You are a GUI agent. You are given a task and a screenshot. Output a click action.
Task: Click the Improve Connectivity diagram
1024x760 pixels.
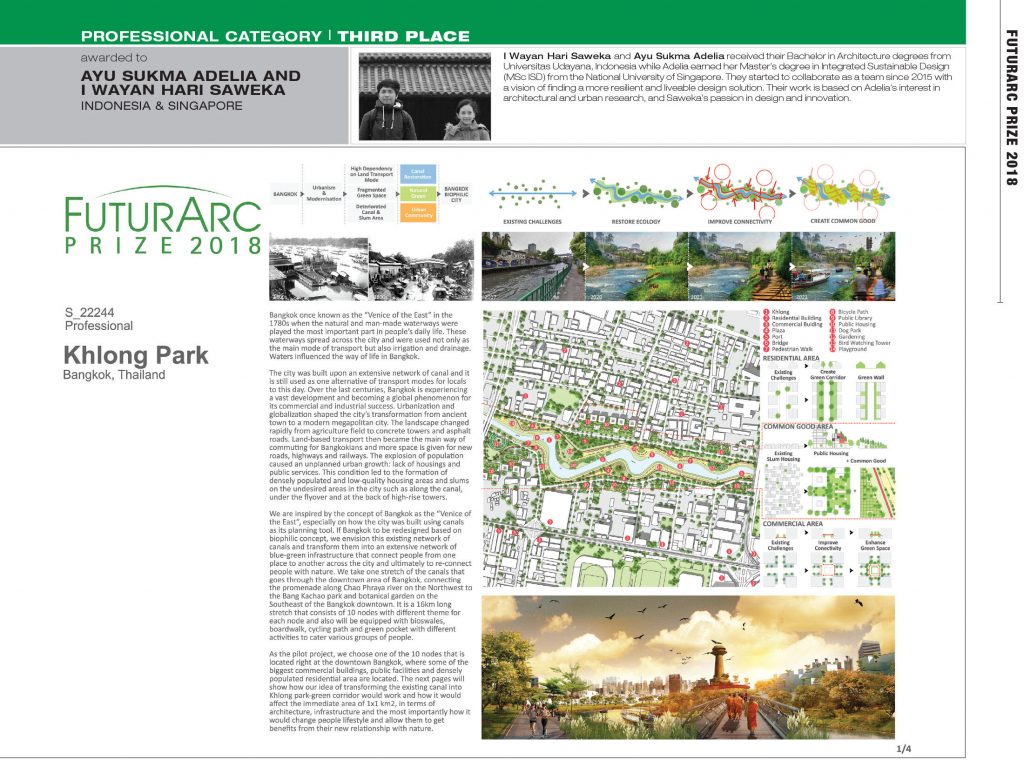pyautogui.click(x=740, y=195)
